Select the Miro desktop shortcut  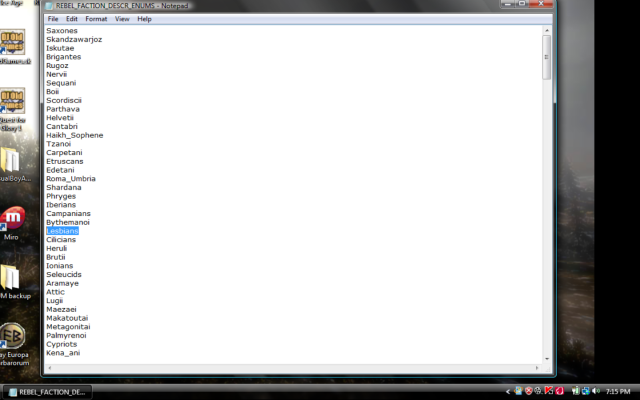pyautogui.click(x=12, y=223)
